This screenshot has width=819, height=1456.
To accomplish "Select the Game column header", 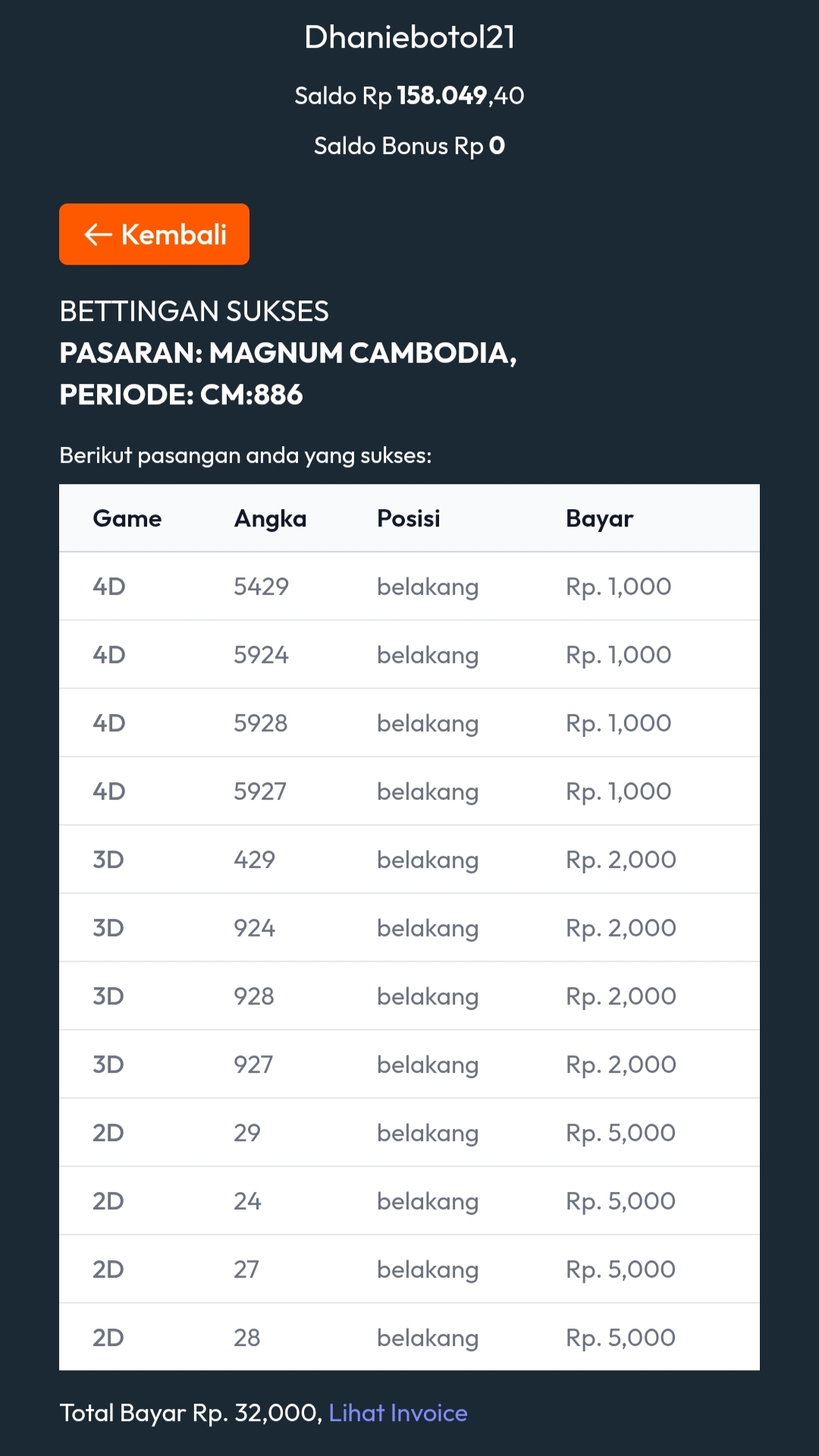I will (127, 518).
